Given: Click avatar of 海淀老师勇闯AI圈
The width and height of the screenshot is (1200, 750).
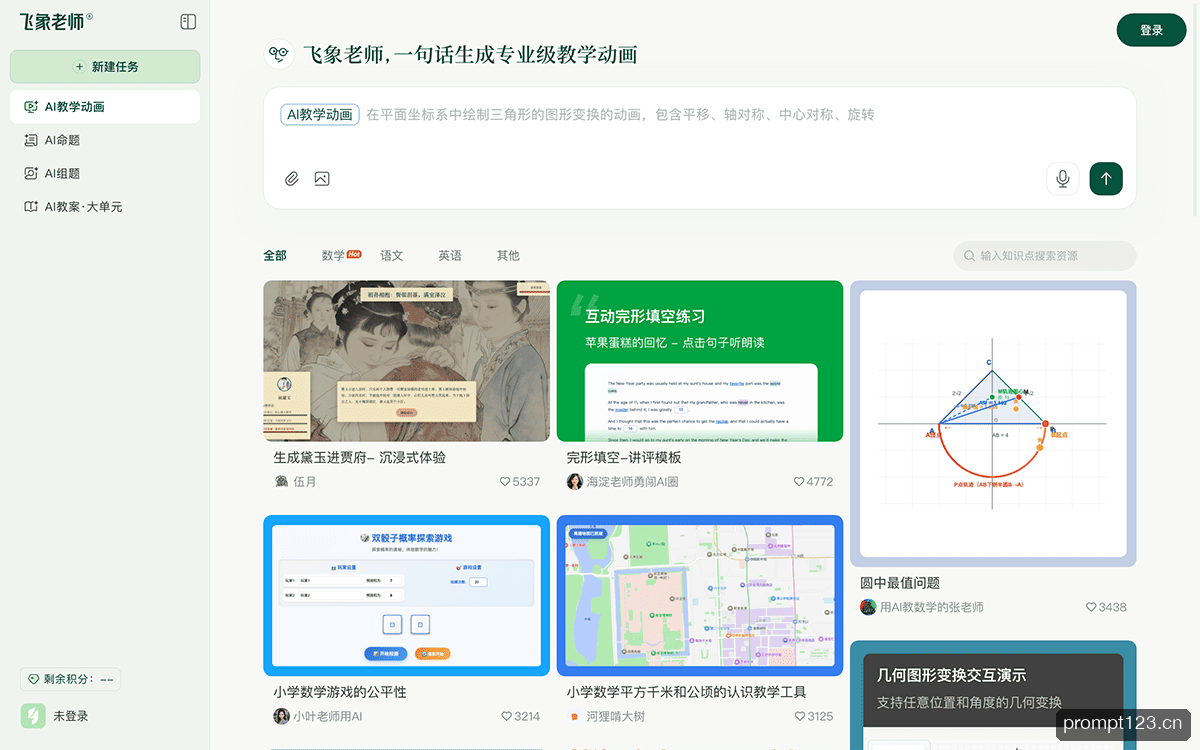Looking at the screenshot, I should pos(575,482).
